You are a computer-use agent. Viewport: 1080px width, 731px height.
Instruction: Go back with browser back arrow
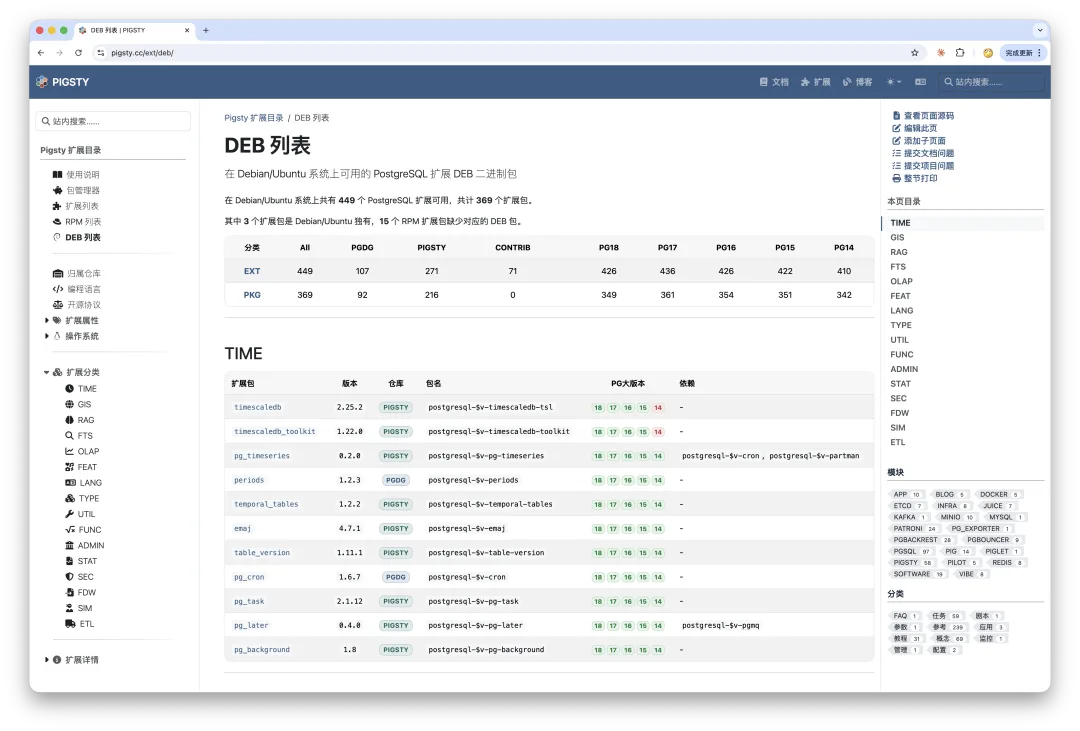[x=41, y=53]
